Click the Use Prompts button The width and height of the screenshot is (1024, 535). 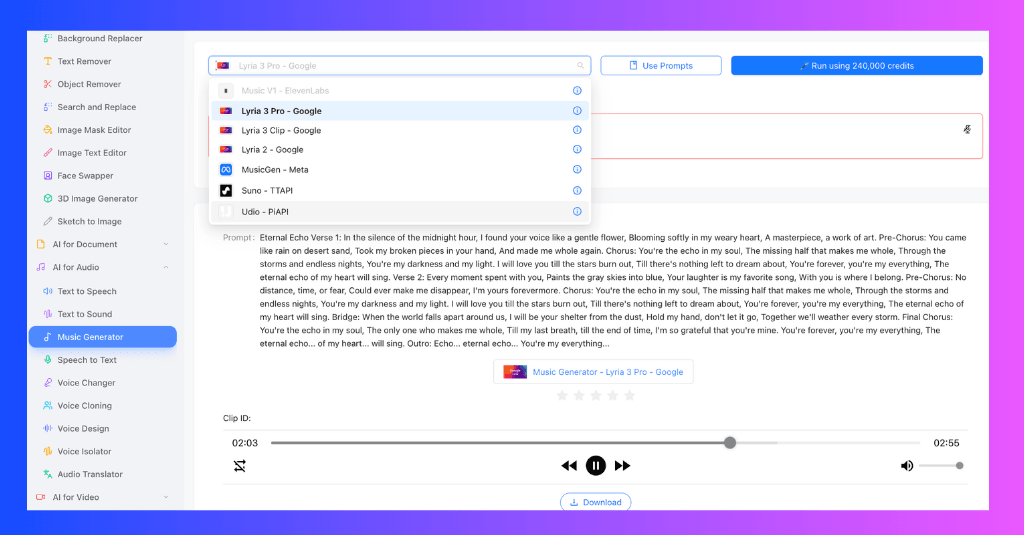point(661,66)
